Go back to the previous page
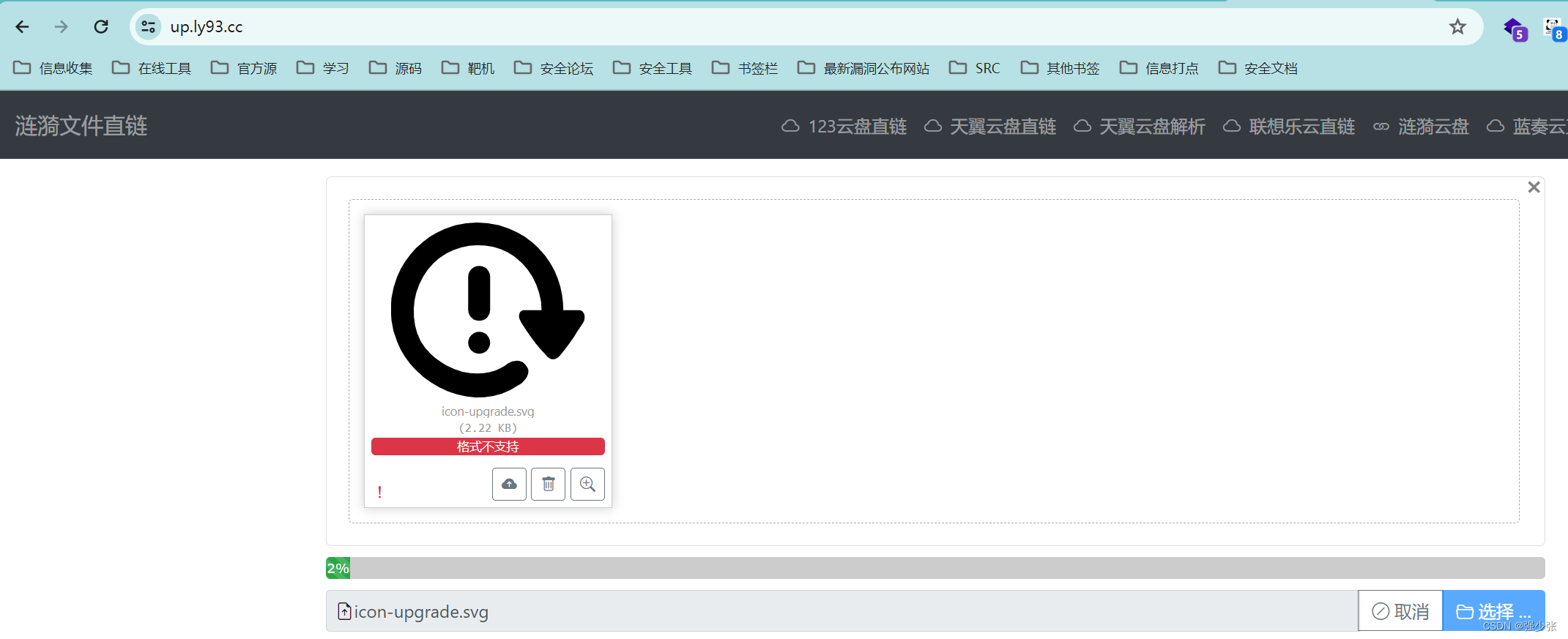Viewport: 1568px width, 639px height. [x=22, y=27]
